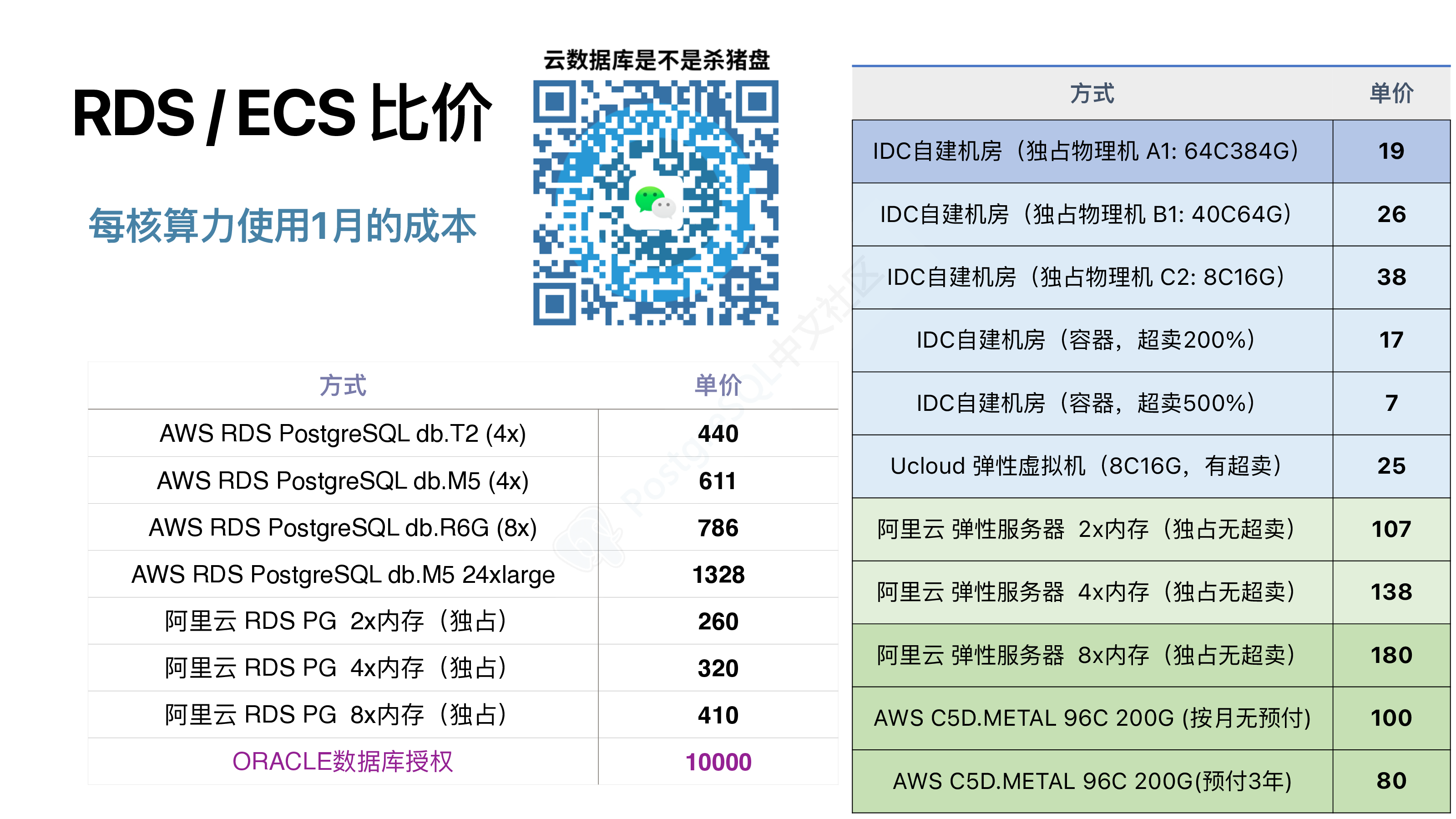Click the price cell 320
This screenshot has width=1456, height=819.
(x=718, y=668)
